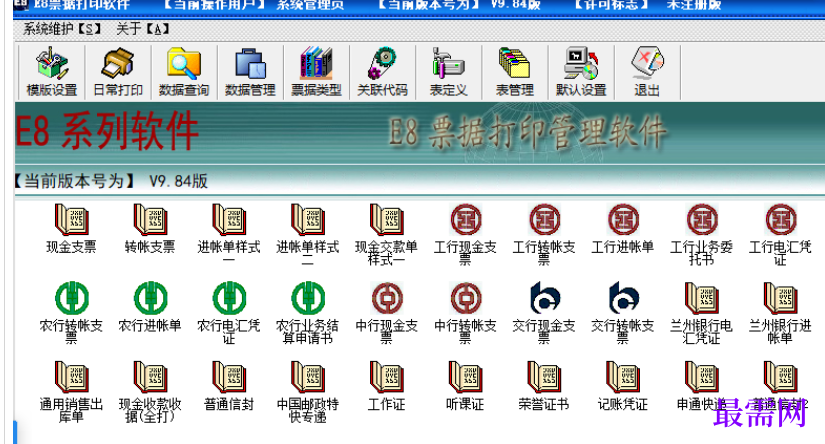Open 普通信封 envelope template
The height and width of the screenshot is (444, 825).
pyautogui.click(x=229, y=377)
